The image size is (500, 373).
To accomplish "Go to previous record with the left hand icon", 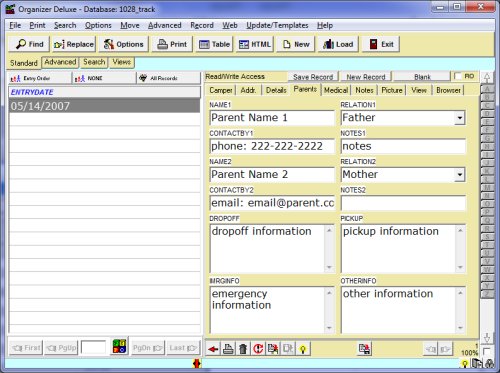I will point(431,349).
